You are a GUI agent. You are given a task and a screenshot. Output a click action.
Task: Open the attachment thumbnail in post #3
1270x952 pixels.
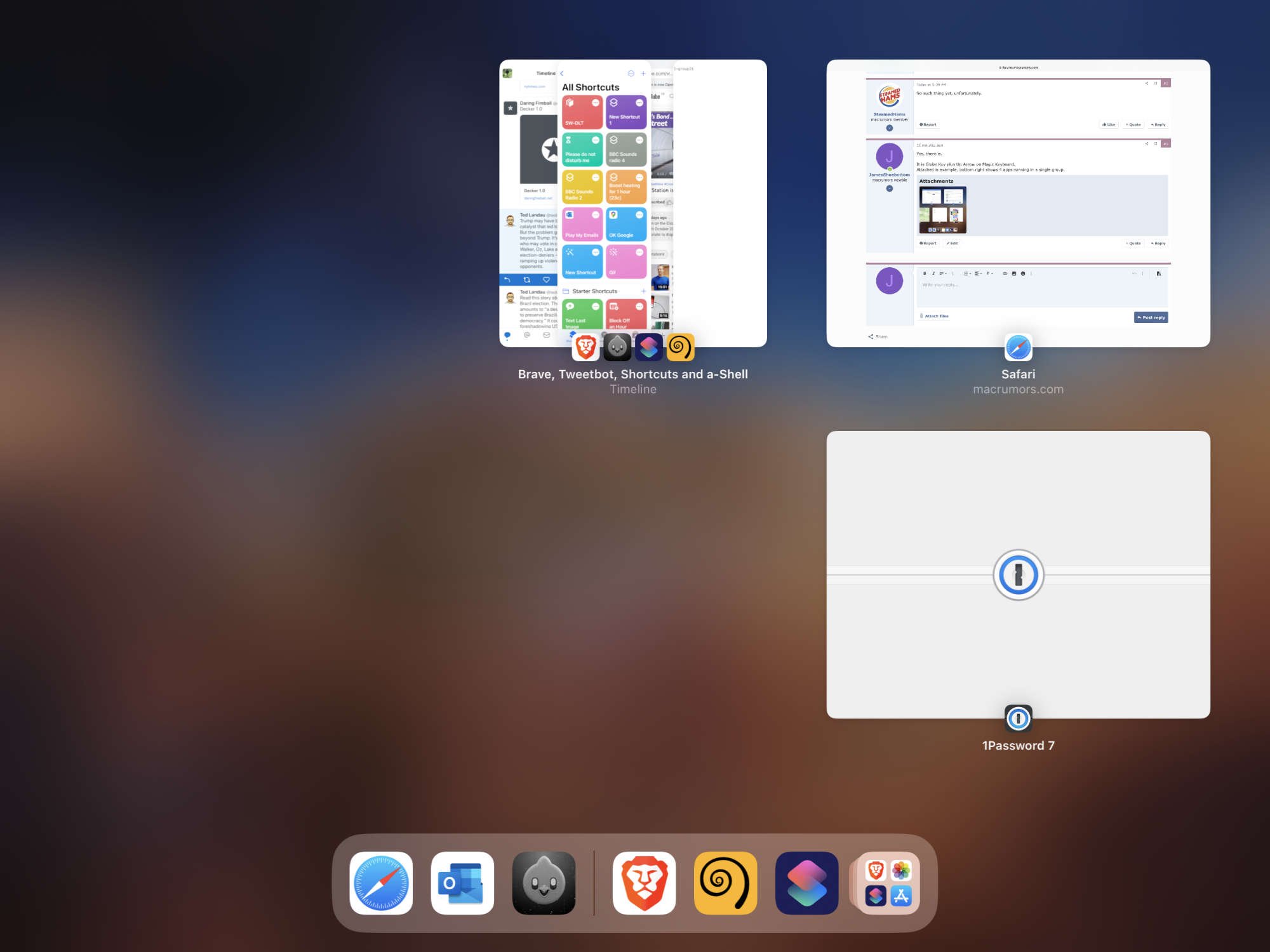pyautogui.click(x=942, y=210)
